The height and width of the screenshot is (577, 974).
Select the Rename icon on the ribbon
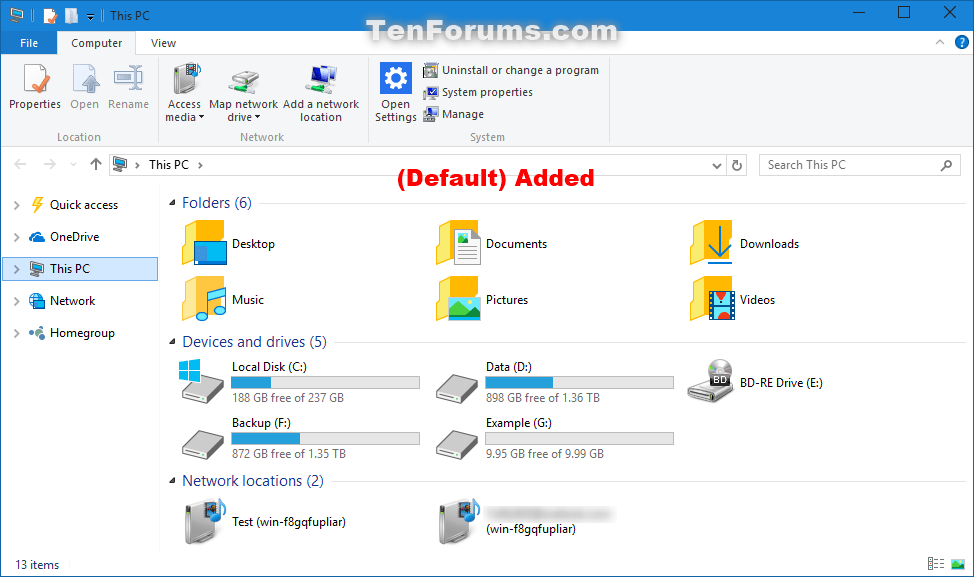[128, 90]
